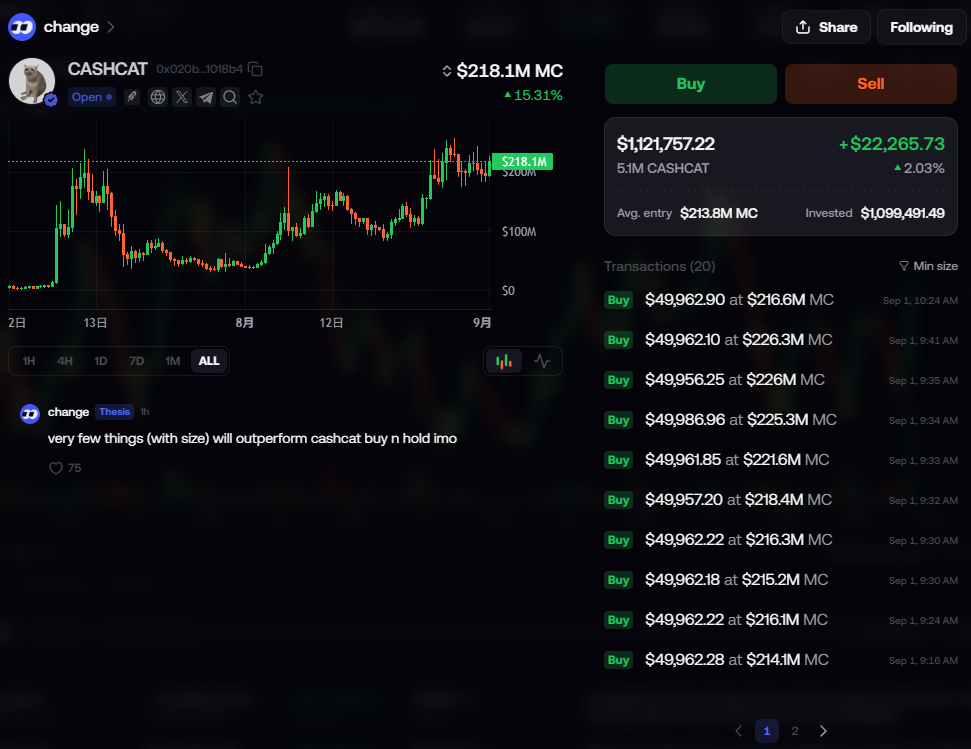This screenshot has width=971, height=749.
Task: Select the ALL chart timeframe
Action: coord(209,361)
